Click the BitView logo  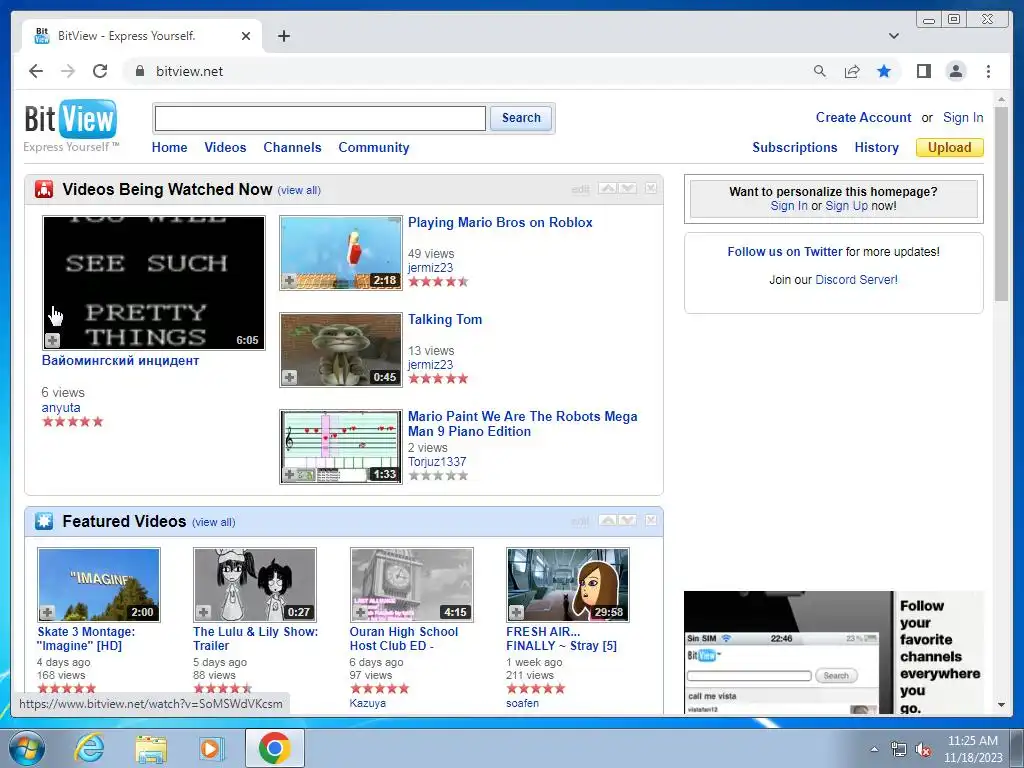[x=71, y=125]
